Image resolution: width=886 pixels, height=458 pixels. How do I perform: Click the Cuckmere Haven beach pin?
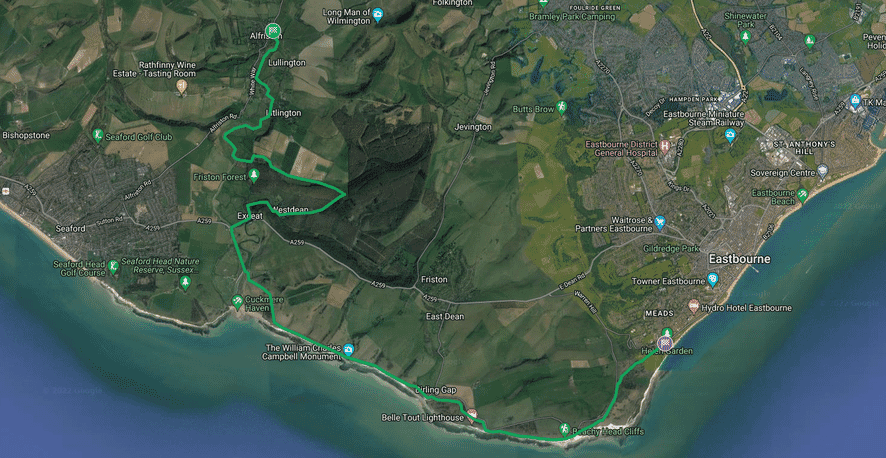tap(238, 302)
